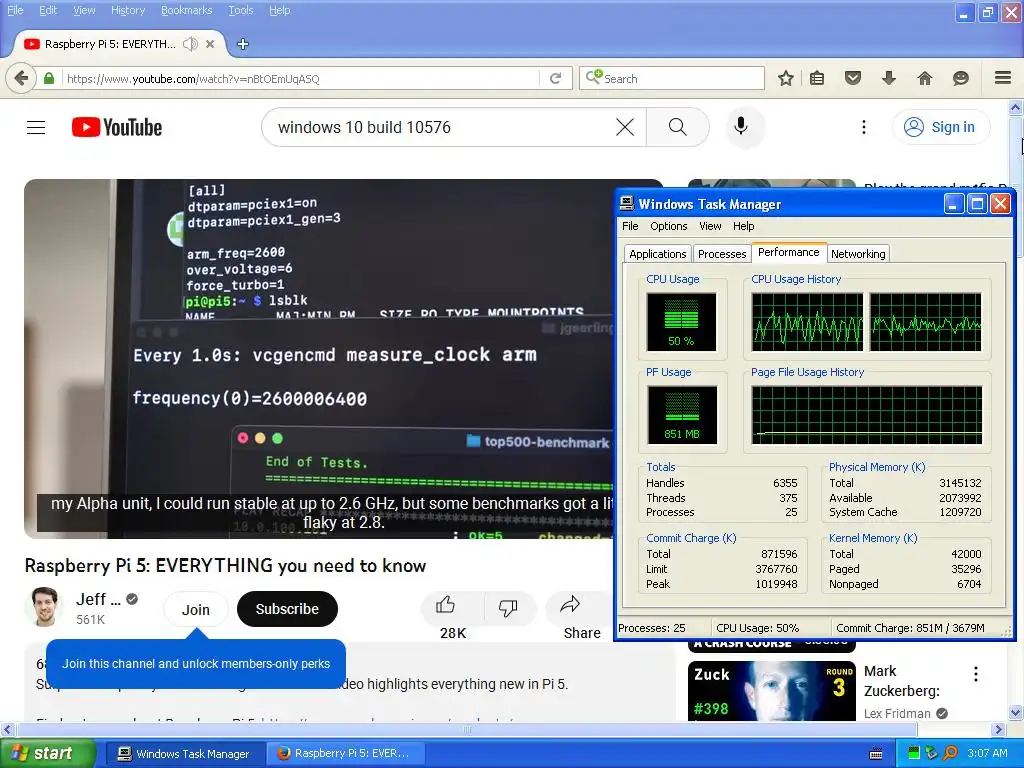Screen dimensions: 1024x768
Task: Open Lex Fridman channel link
Action: [x=897, y=714]
